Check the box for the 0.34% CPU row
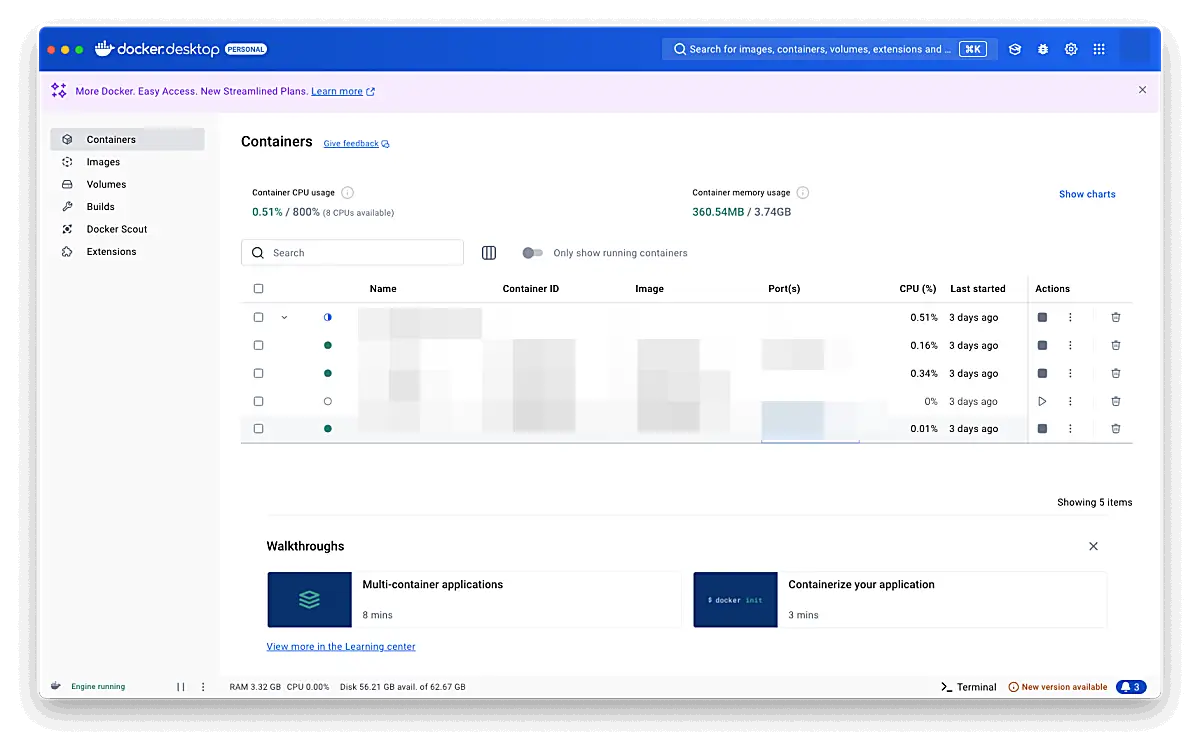This screenshot has height=750, width=1200. click(258, 373)
